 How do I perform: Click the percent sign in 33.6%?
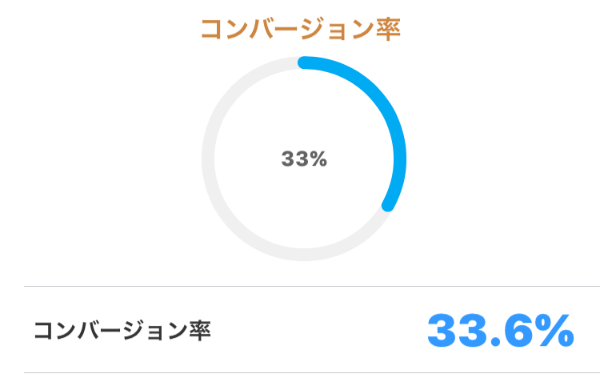click(552, 331)
